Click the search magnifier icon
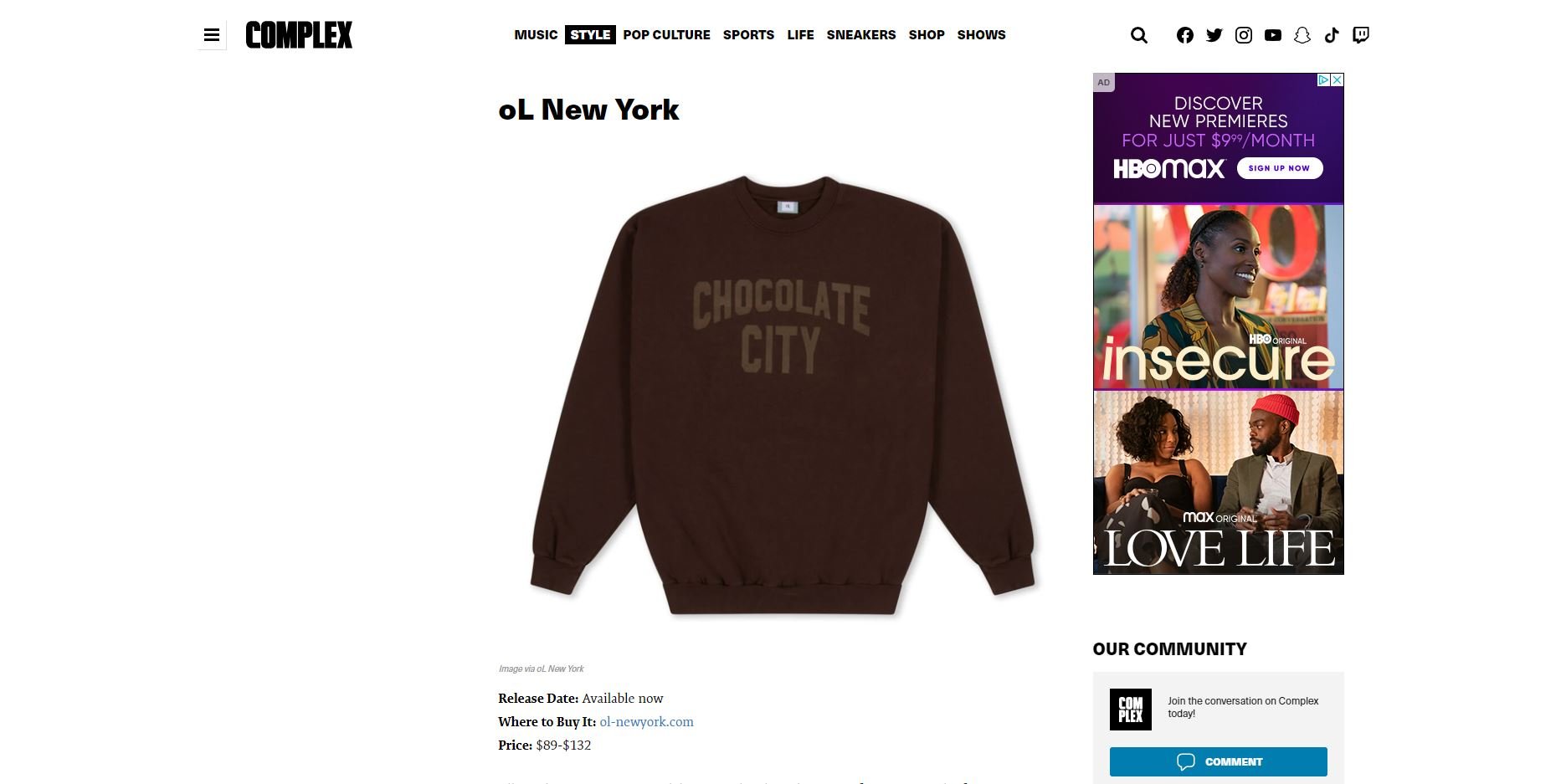Image resolution: width=1561 pixels, height=784 pixels. click(x=1139, y=35)
